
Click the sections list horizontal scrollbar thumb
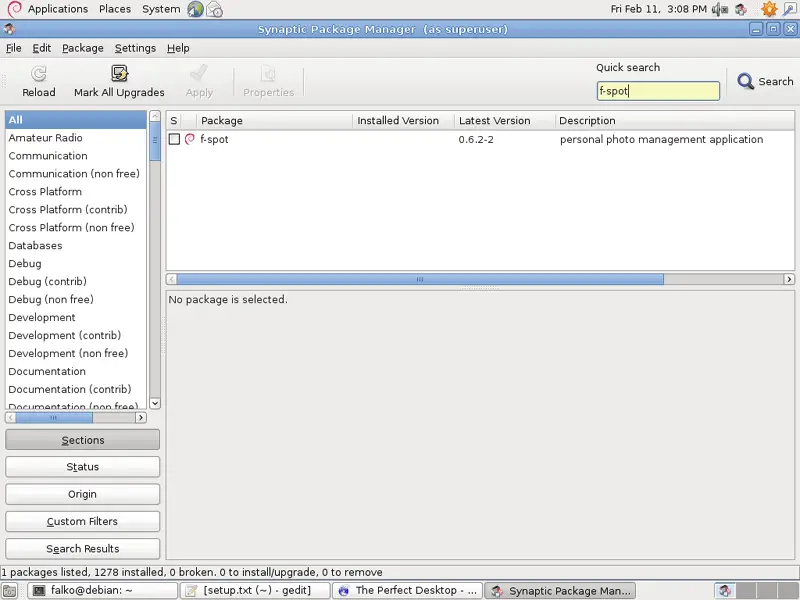coord(54,418)
